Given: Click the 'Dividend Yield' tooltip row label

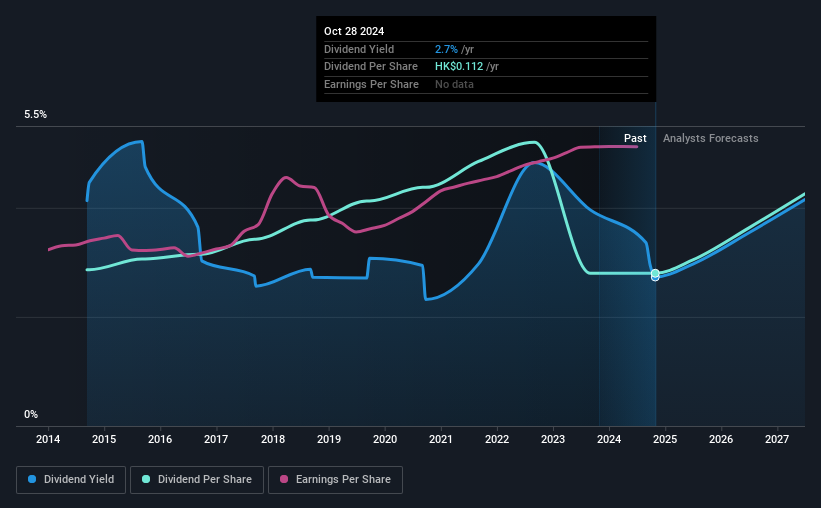Looking at the screenshot, I should [x=359, y=49].
